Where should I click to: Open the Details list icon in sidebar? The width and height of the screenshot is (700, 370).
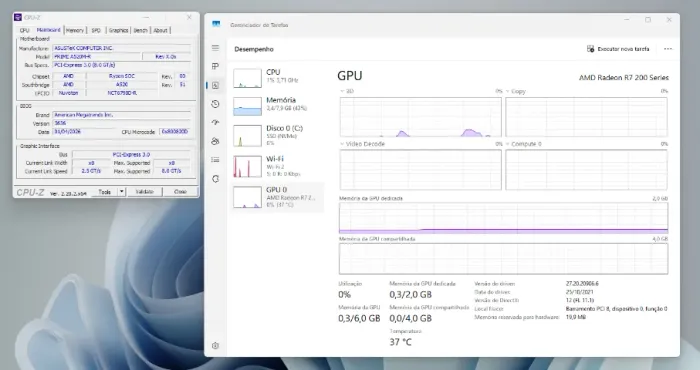(x=216, y=160)
